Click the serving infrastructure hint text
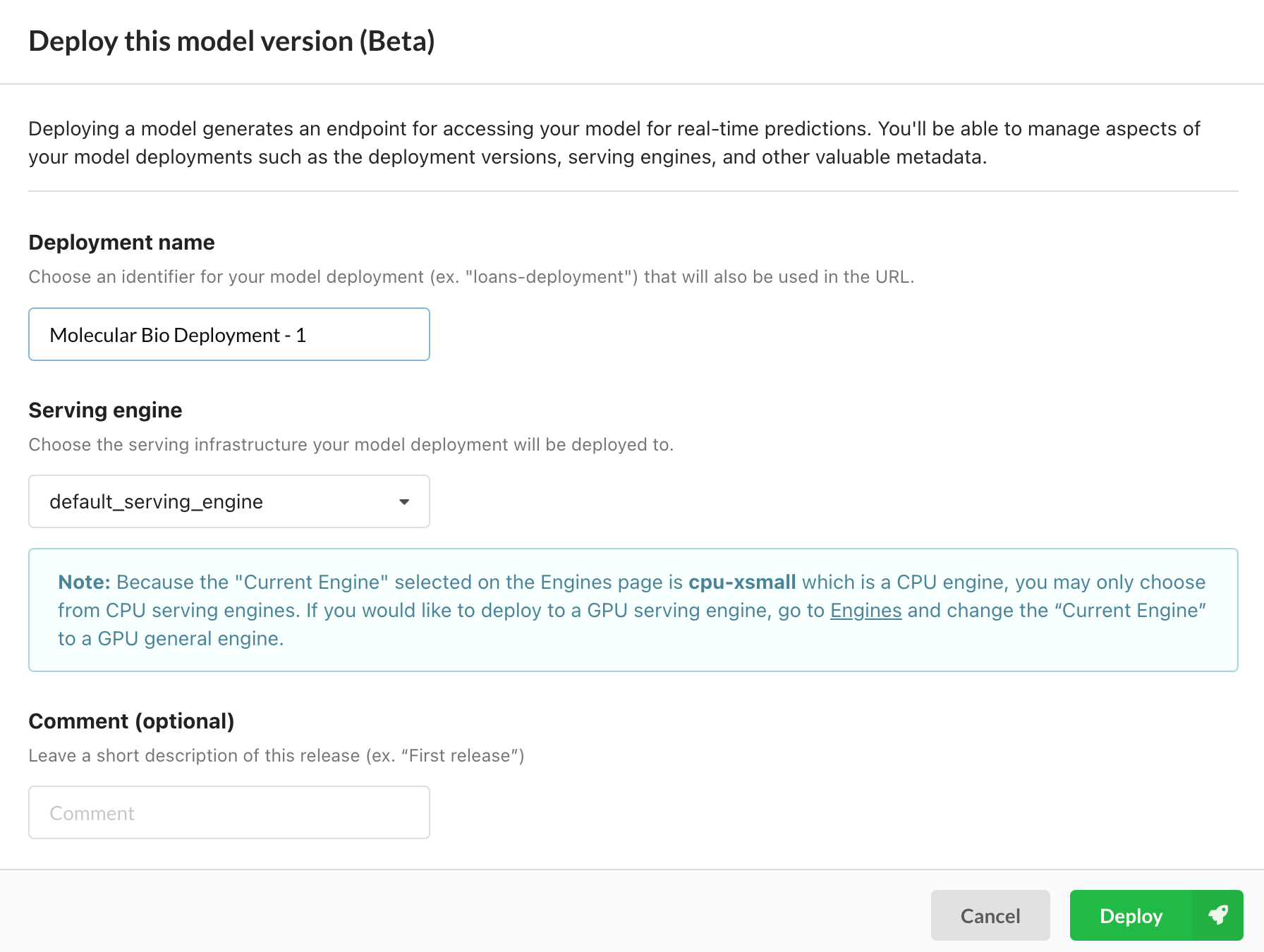 point(351,444)
